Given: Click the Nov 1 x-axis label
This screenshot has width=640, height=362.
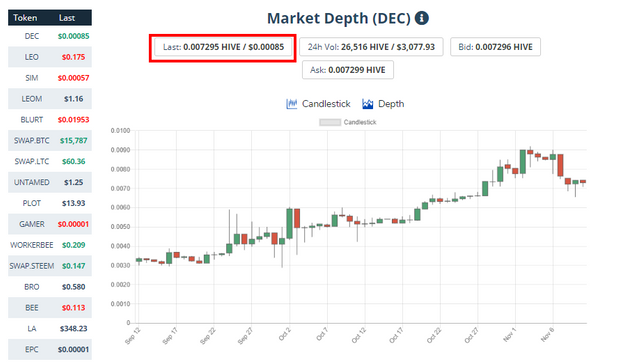Looking at the screenshot, I should [x=509, y=334].
